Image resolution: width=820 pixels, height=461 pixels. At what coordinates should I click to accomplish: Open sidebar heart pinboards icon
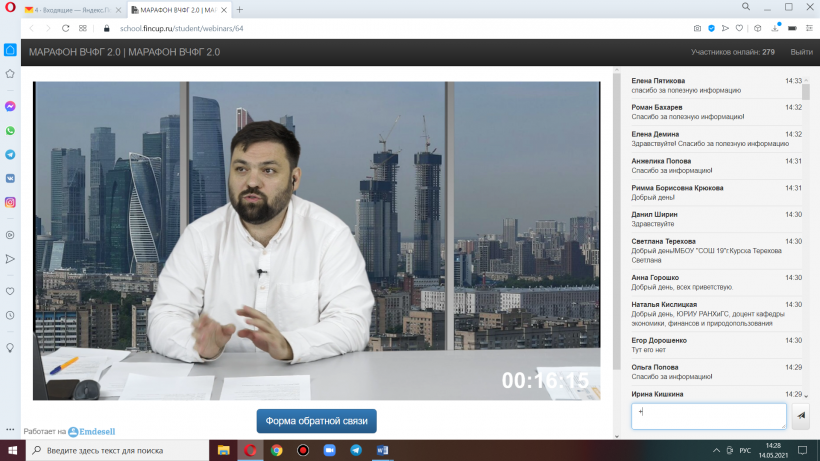(10, 291)
